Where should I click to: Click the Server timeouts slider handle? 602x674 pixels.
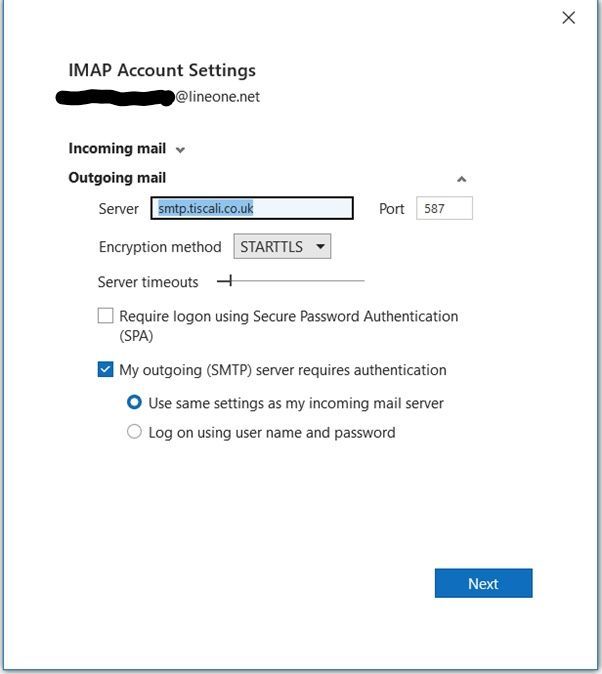click(231, 282)
